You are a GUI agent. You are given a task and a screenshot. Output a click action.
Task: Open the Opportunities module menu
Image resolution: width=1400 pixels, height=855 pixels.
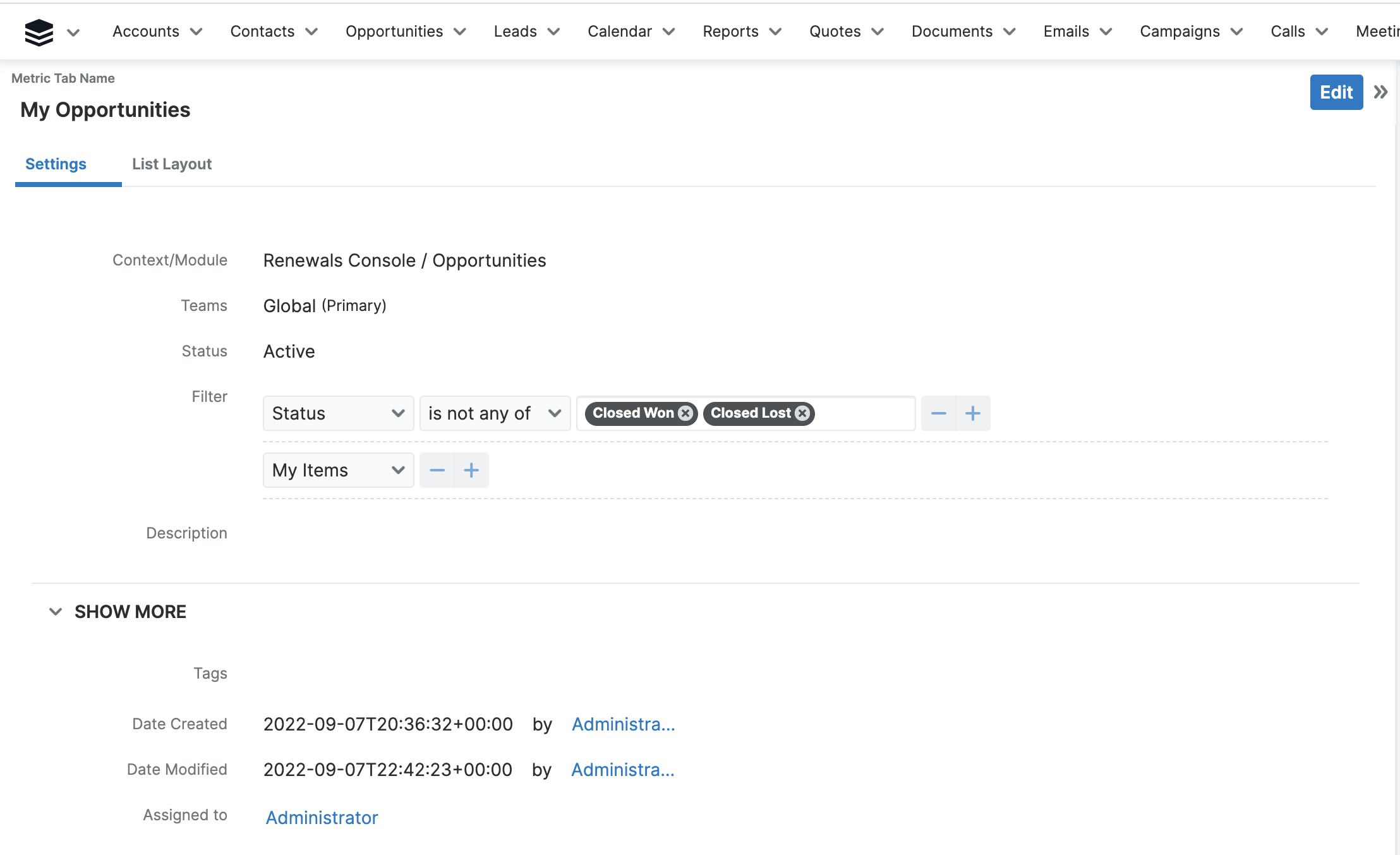(394, 32)
